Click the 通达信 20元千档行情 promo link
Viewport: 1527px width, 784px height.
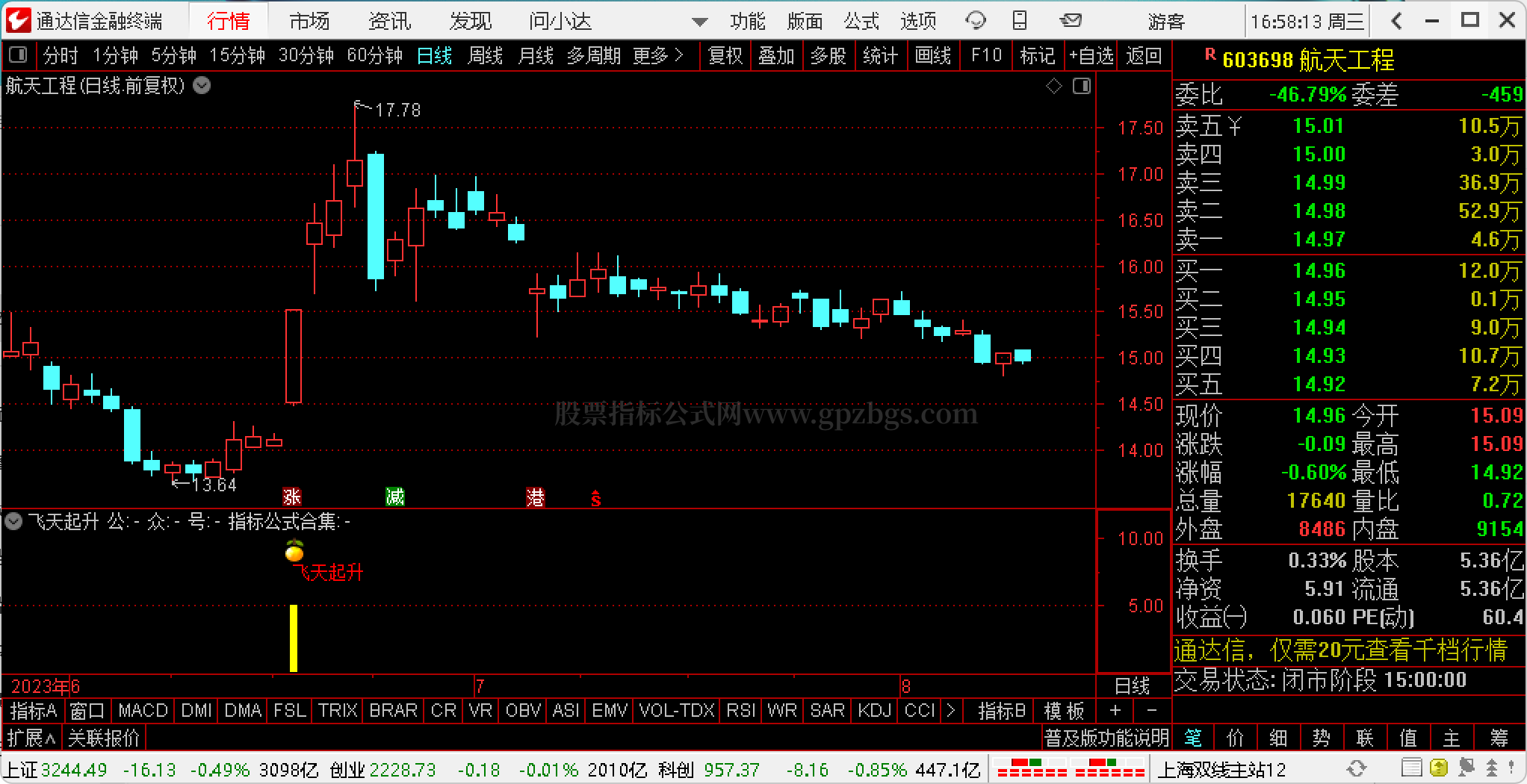1340,650
